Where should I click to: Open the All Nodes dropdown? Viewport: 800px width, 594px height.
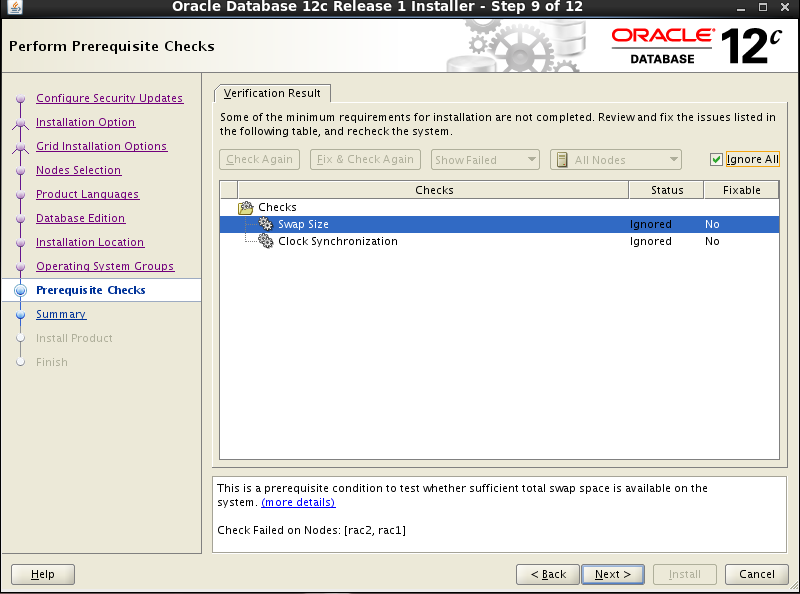point(616,160)
